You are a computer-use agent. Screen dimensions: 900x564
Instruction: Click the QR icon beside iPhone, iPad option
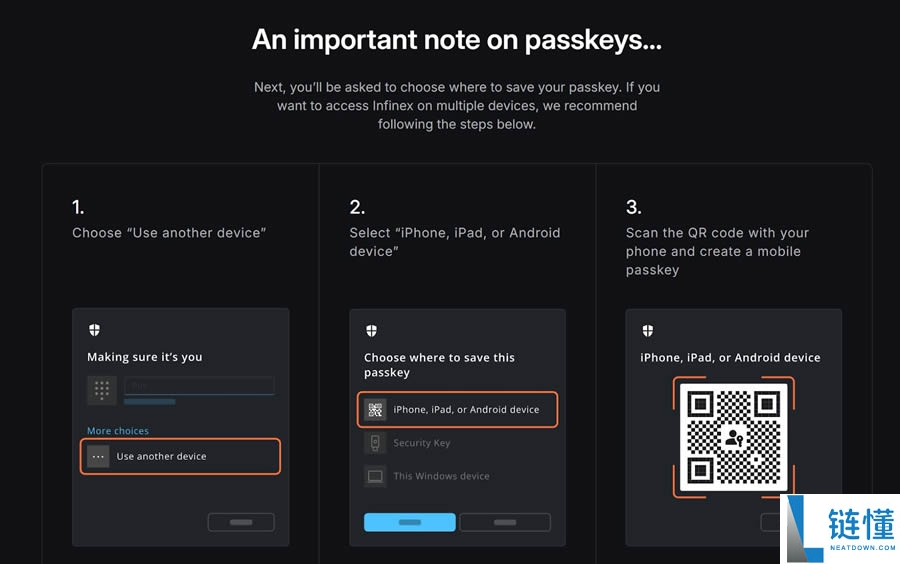tap(375, 409)
